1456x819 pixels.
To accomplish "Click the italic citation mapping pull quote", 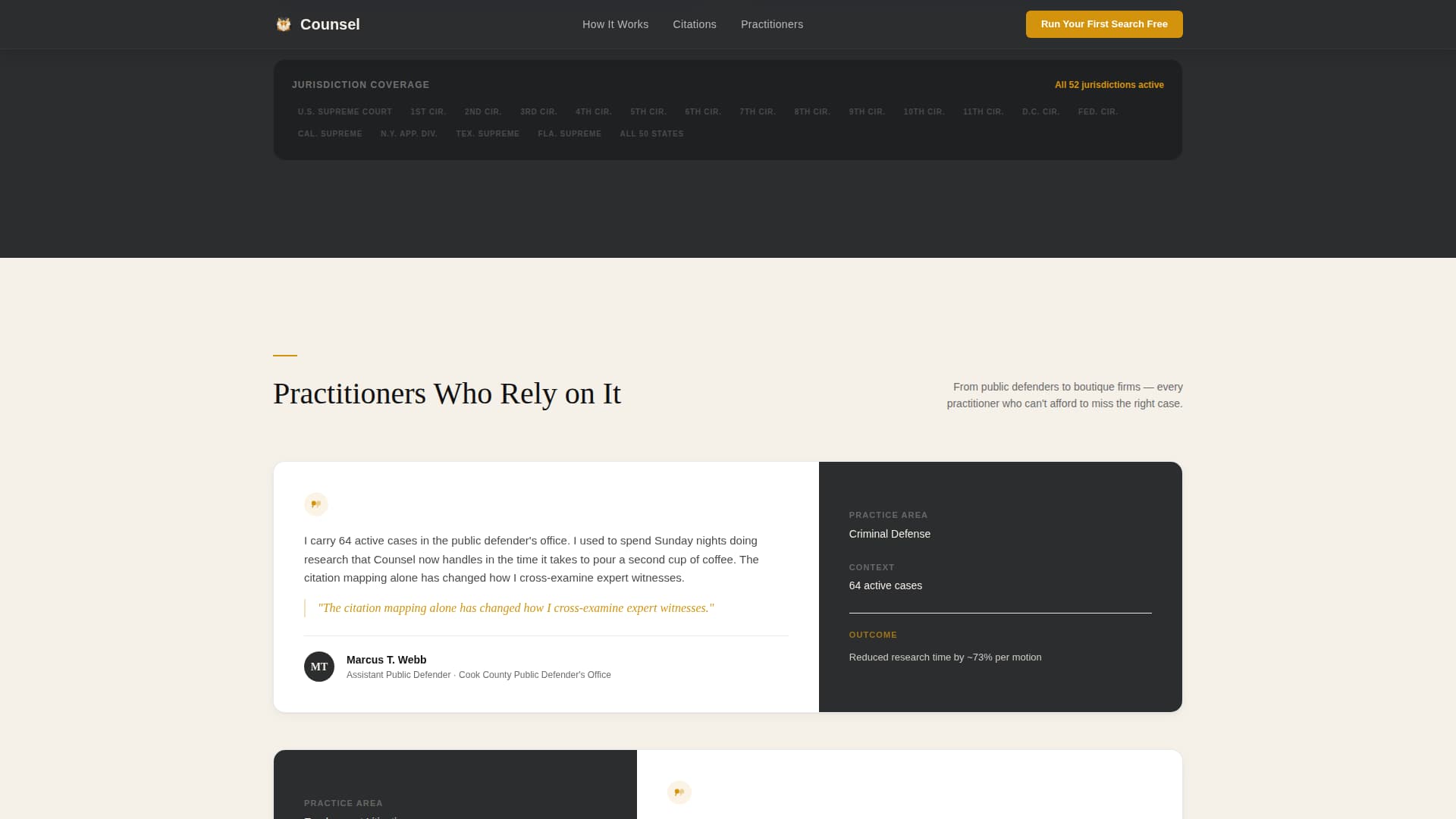I will tap(516, 607).
